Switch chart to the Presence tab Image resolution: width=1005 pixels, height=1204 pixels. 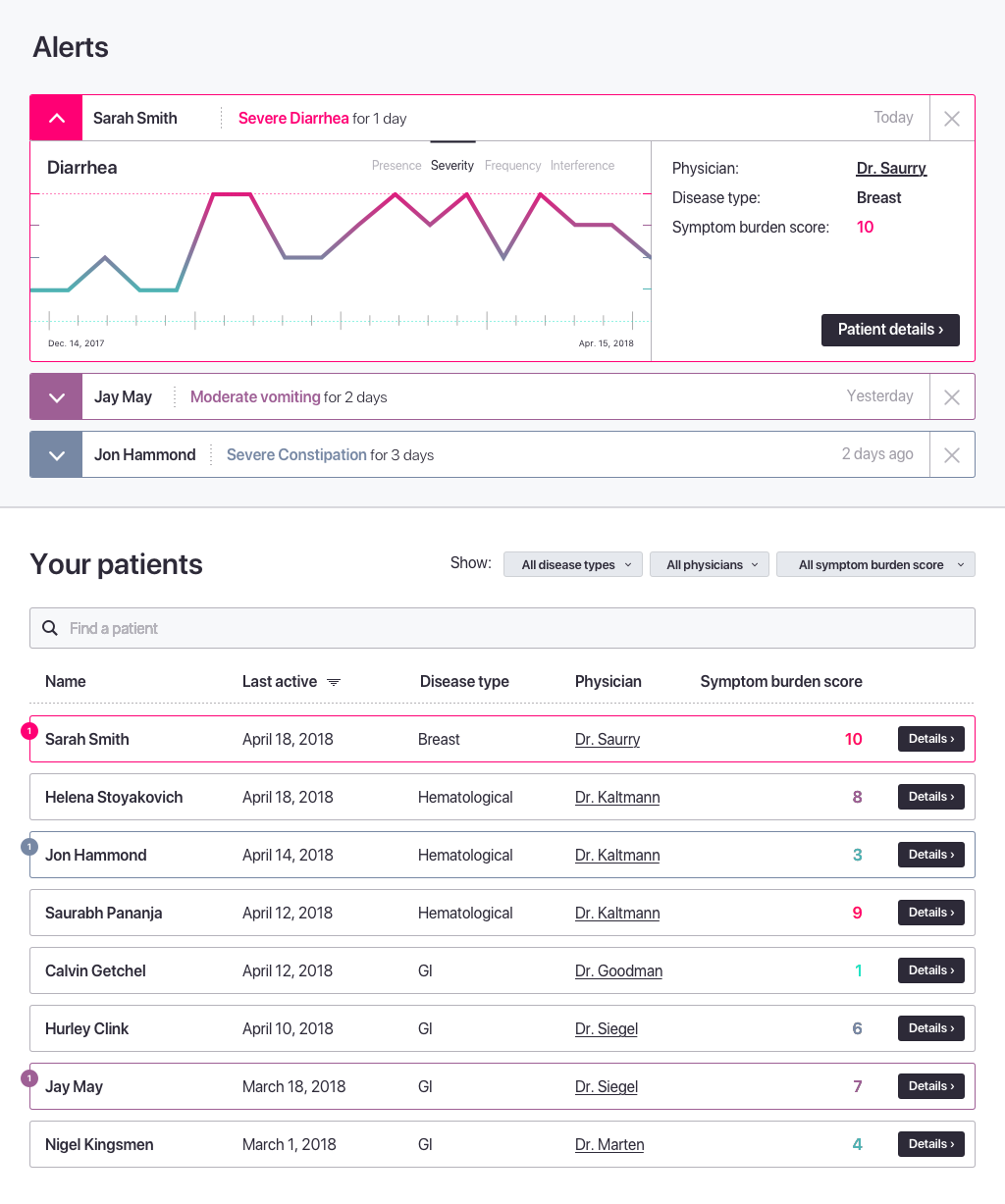click(397, 166)
